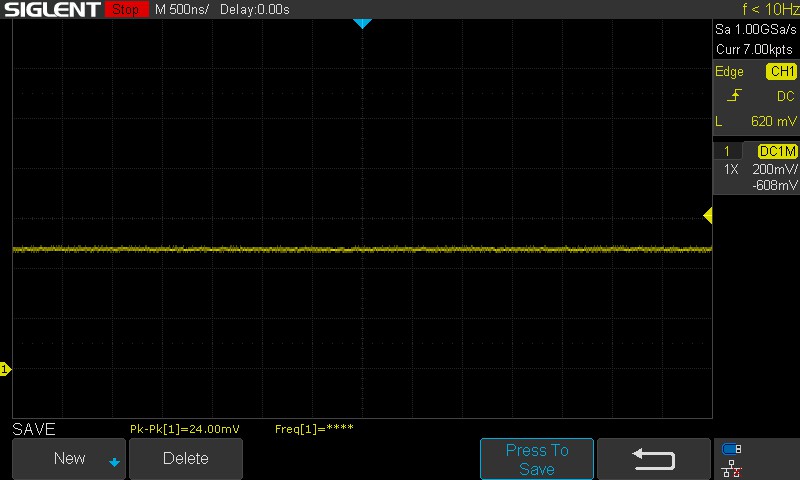Click the CH1 trigger source badge
This screenshot has width=800, height=480.
782,71
